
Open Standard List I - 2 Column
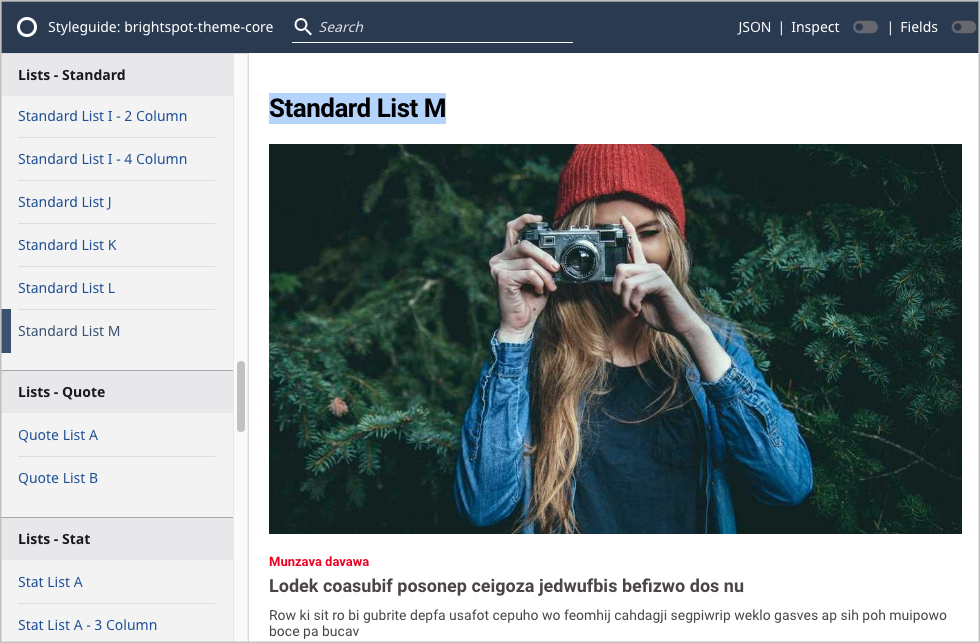click(x=102, y=116)
